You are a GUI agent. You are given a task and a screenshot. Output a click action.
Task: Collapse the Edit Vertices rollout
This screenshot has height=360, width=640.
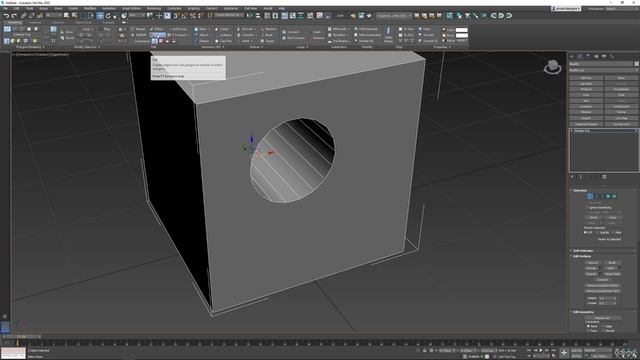tap(582, 256)
